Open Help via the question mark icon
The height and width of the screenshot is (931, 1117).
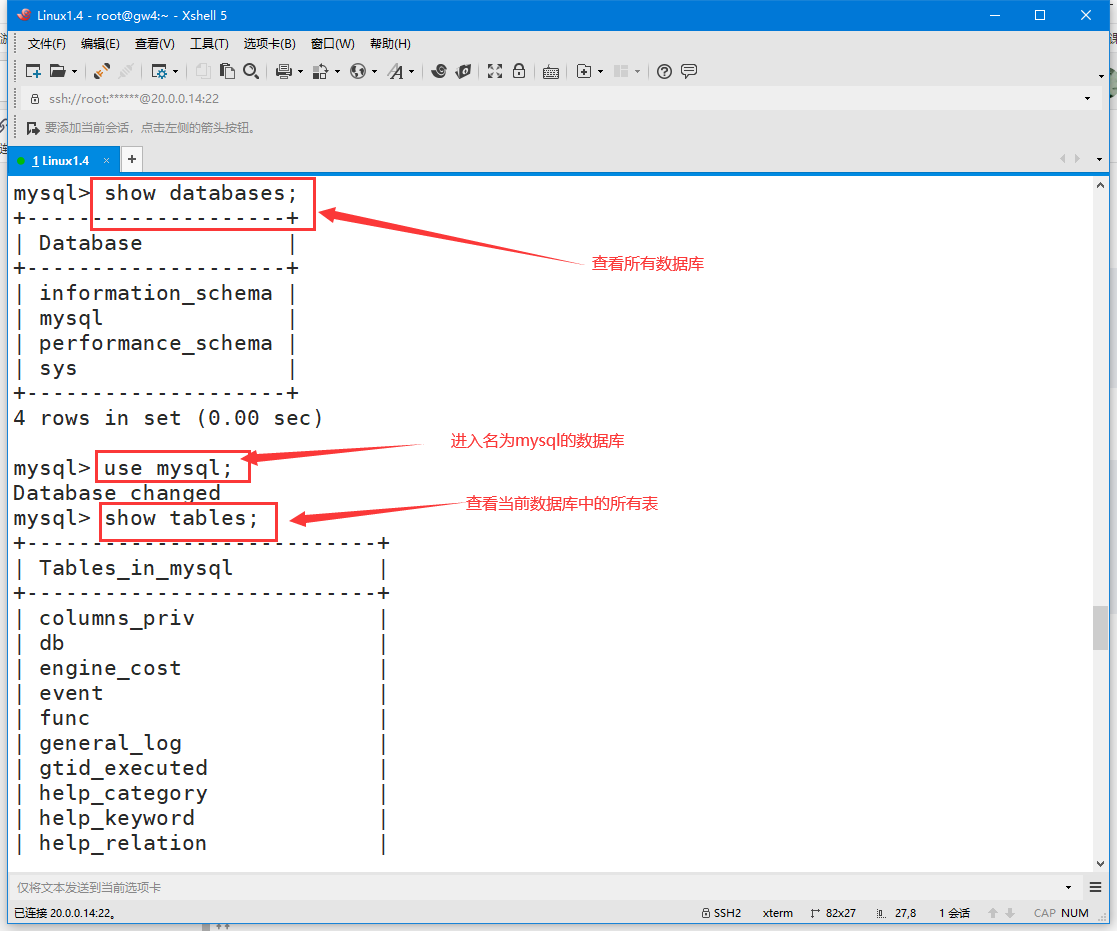[665, 71]
